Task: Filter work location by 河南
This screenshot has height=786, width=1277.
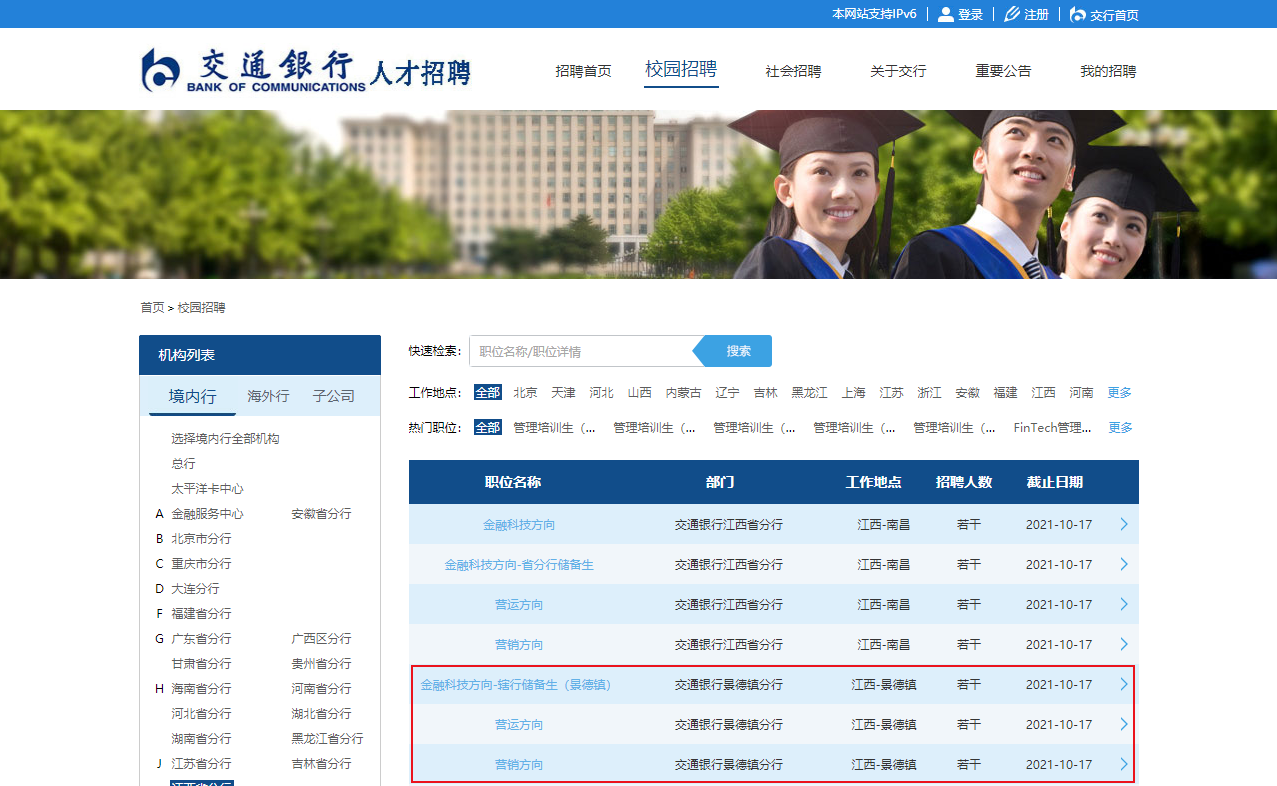Action: click(x=1081, y=393)
